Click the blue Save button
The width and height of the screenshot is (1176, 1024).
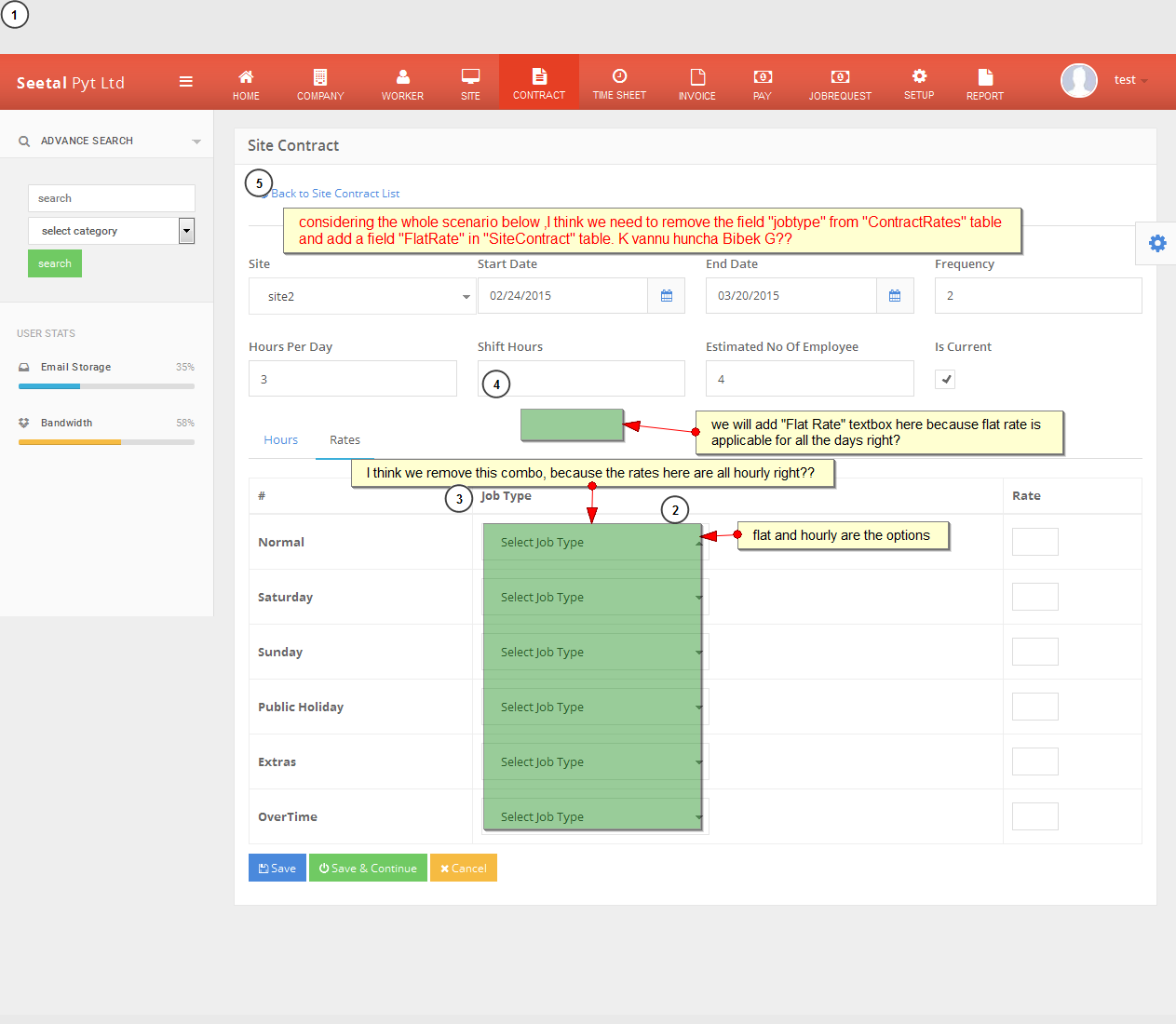[x=277, y=868]
